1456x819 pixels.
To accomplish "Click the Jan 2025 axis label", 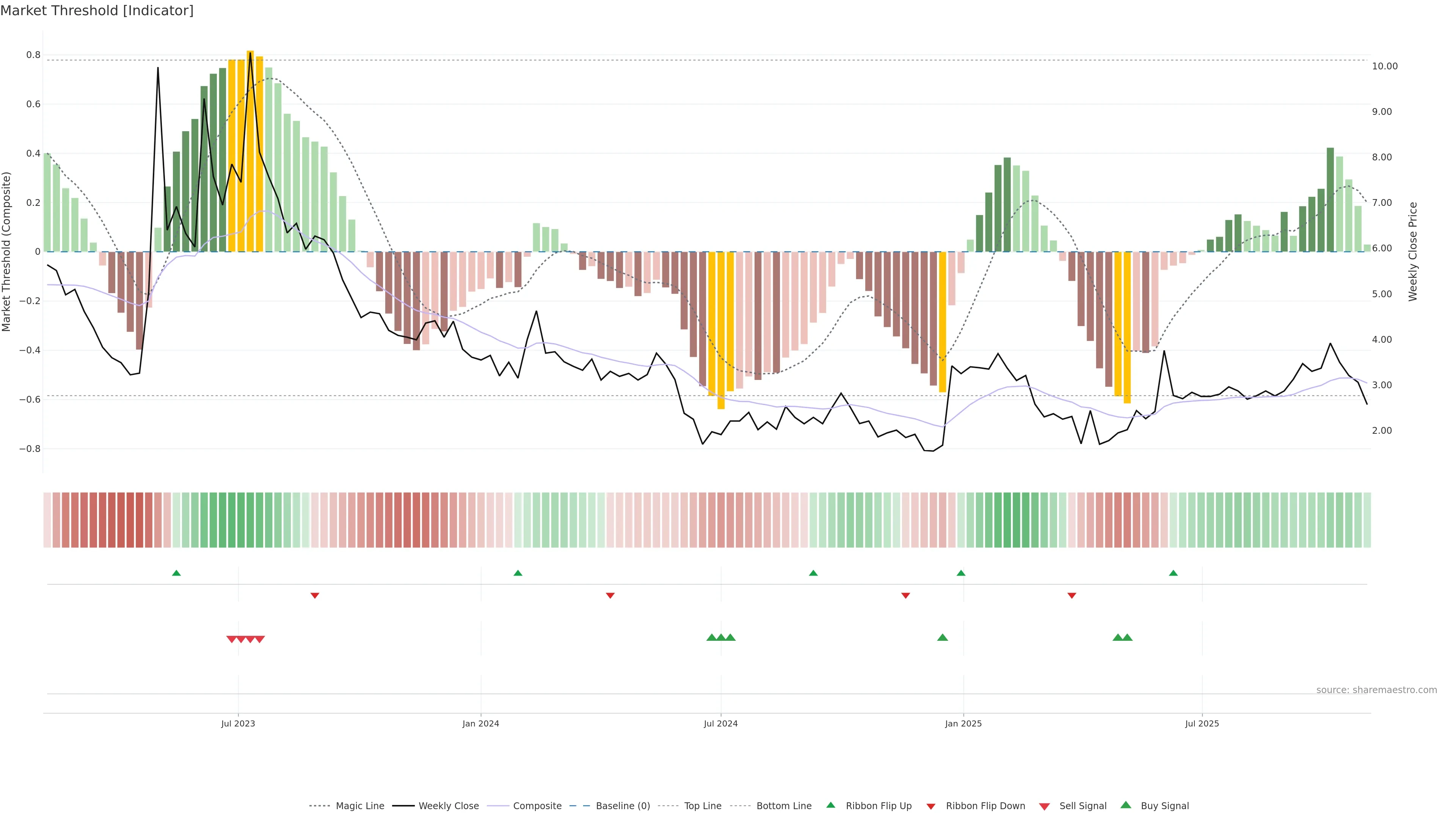I will [x=963, y=723].
